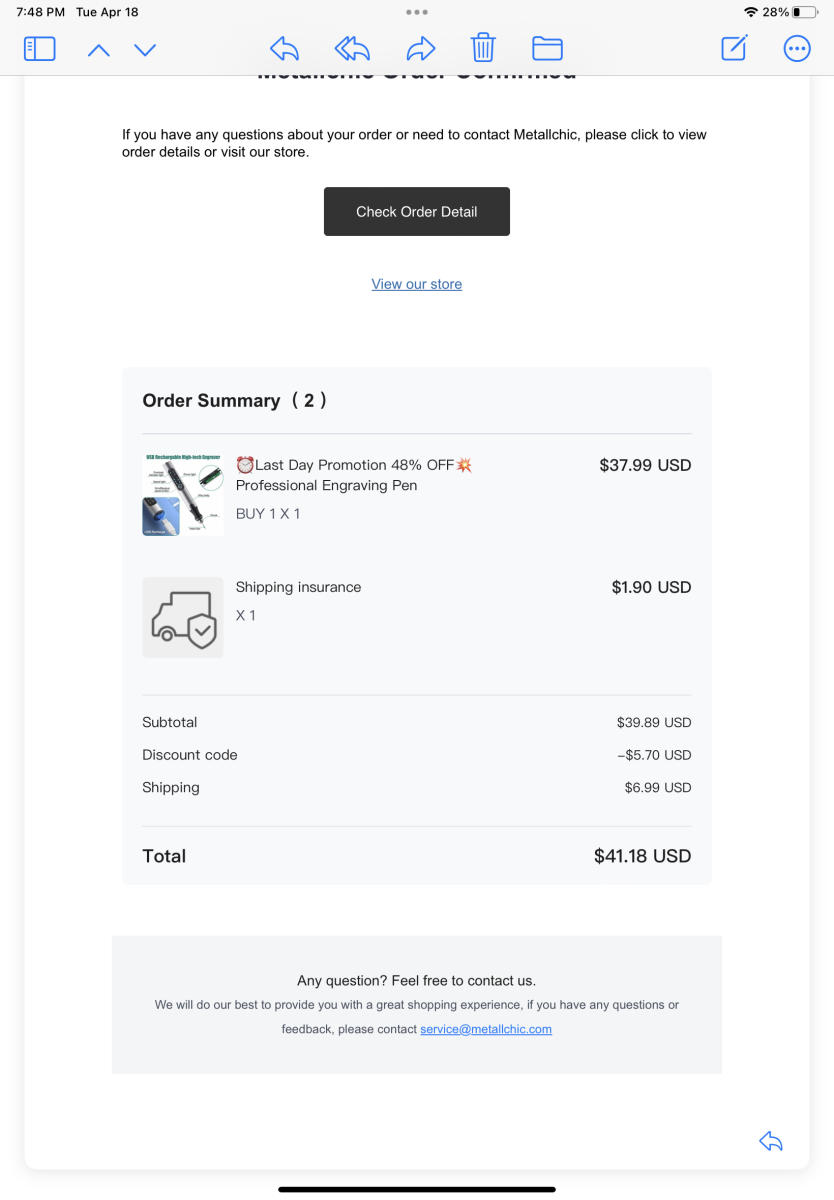This screenshot has width=834, height=1200.
Task: Compose a new email message
Action: pyautogui.click(x=734, y=48)
